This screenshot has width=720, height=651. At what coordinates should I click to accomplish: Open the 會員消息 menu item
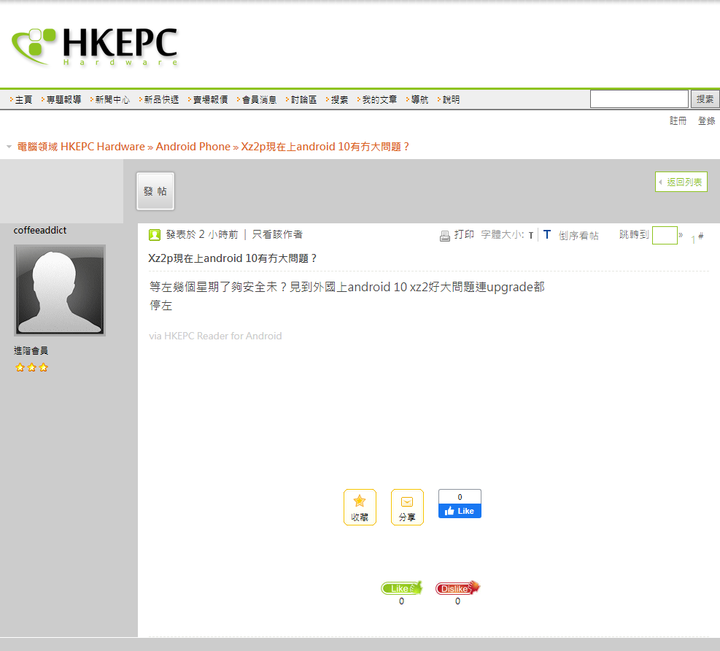pos(259,100)
